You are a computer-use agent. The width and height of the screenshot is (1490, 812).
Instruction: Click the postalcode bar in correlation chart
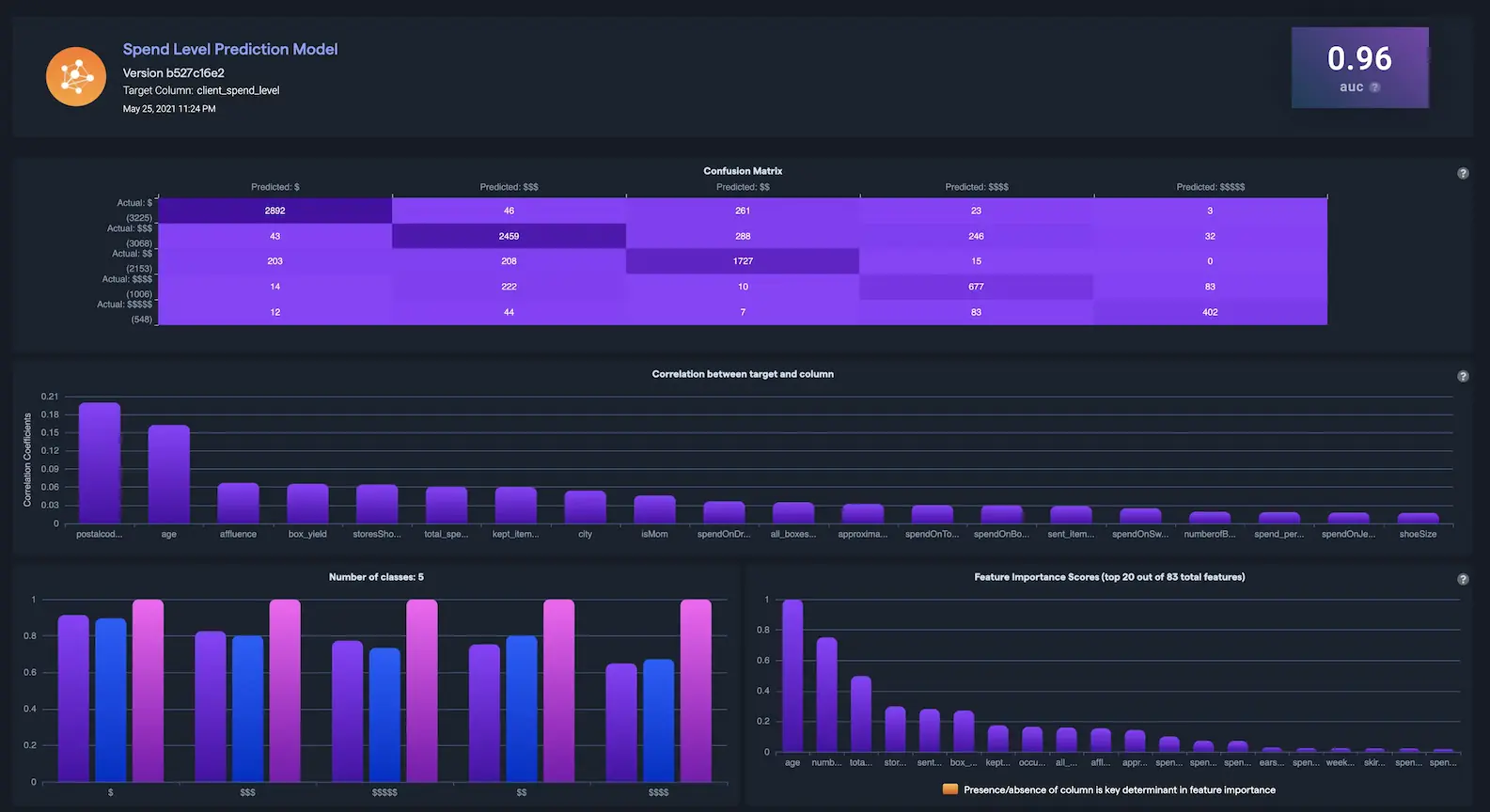tap(100, 463)
